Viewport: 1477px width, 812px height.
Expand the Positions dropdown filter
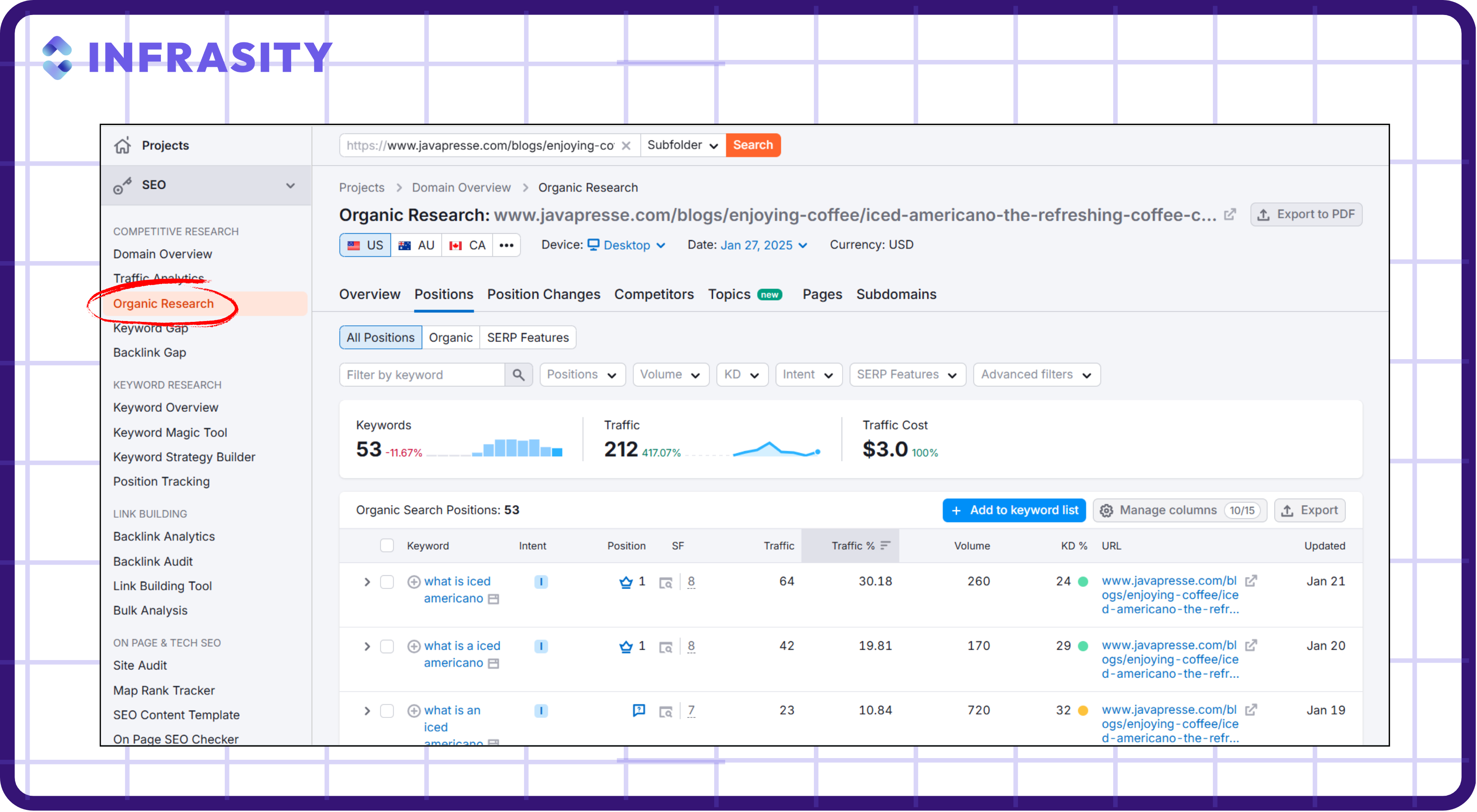coord(581,375)
